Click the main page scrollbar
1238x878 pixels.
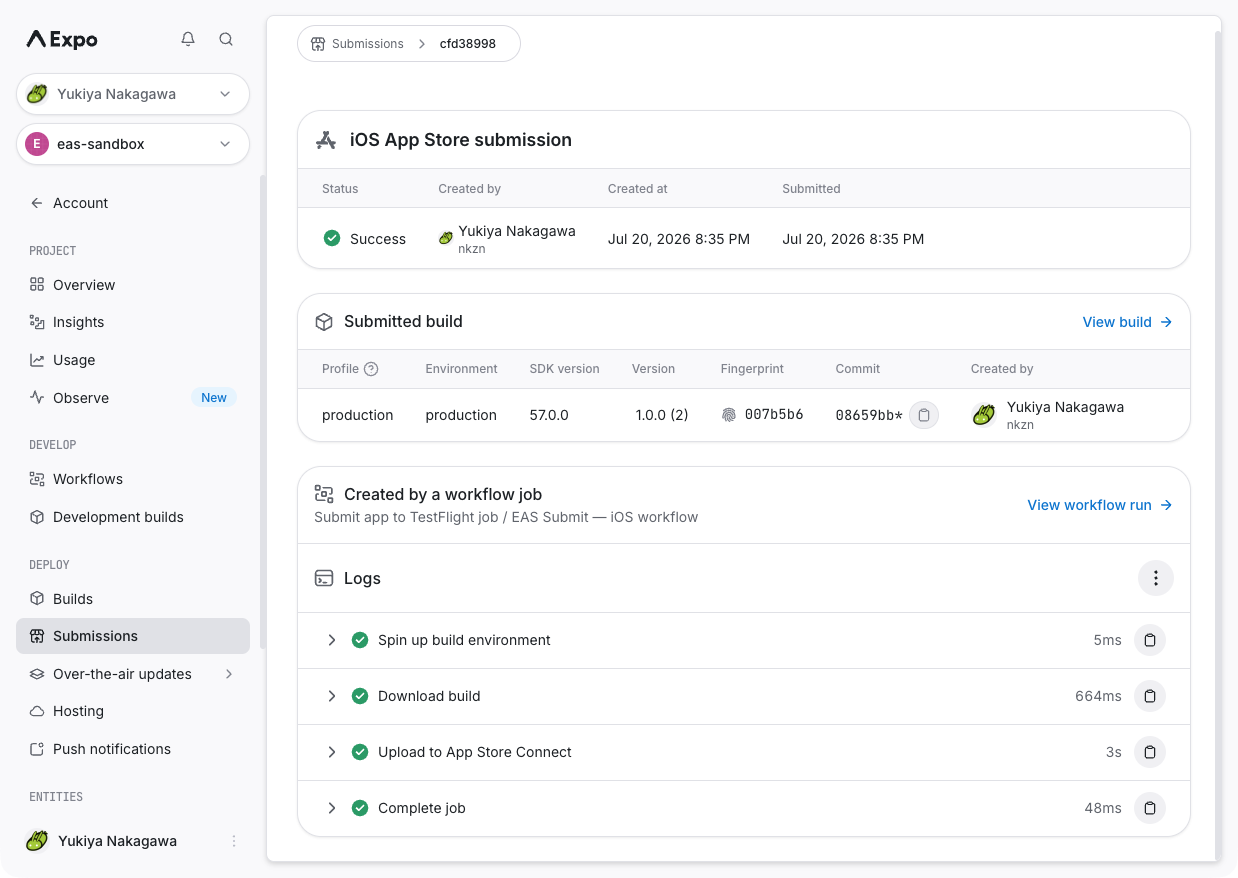click(x=1218, y=445)
